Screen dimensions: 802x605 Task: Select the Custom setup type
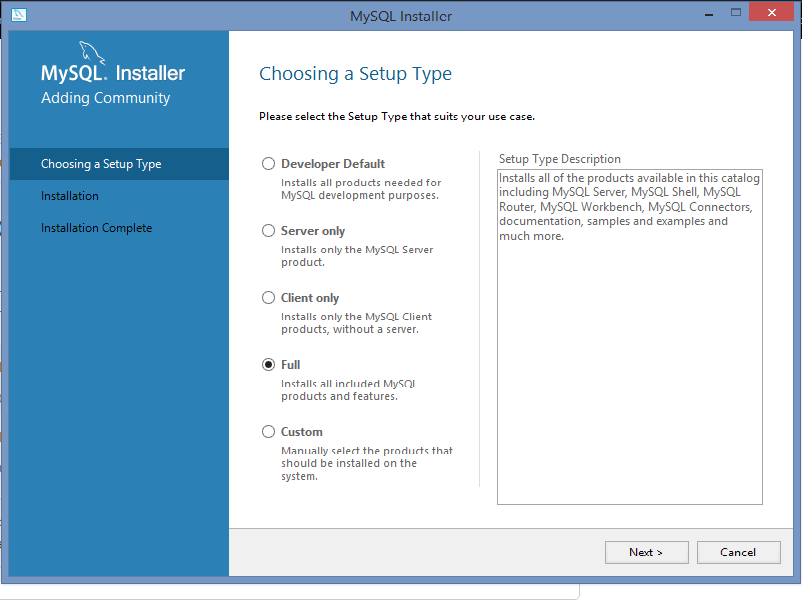(268, 431)
